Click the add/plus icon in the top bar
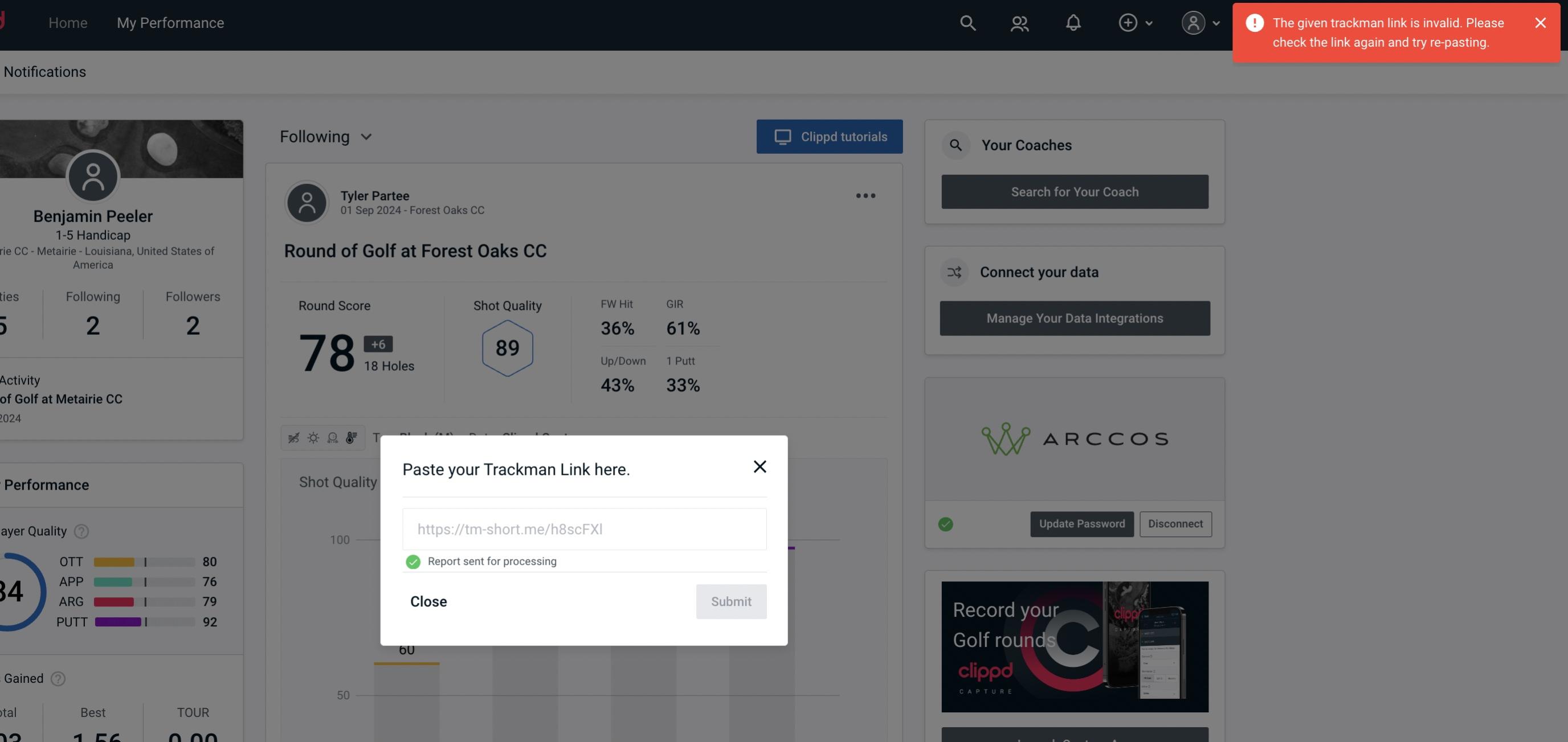The height and width of the screenshot is (742, 1568). click(x=1128, y=22)
